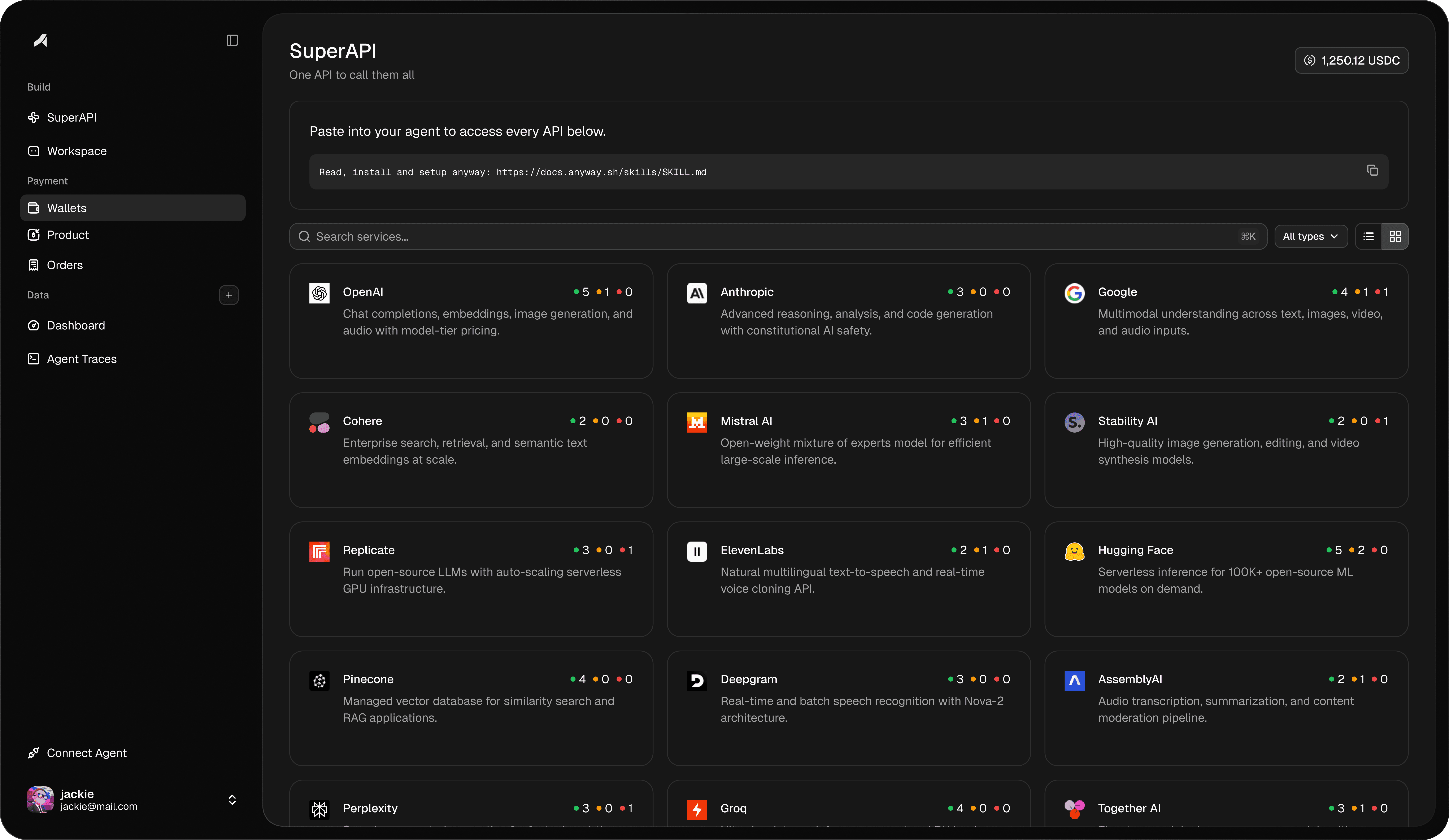Click the Google logo icon
1449x840 pixels.
pos(1074,293)
